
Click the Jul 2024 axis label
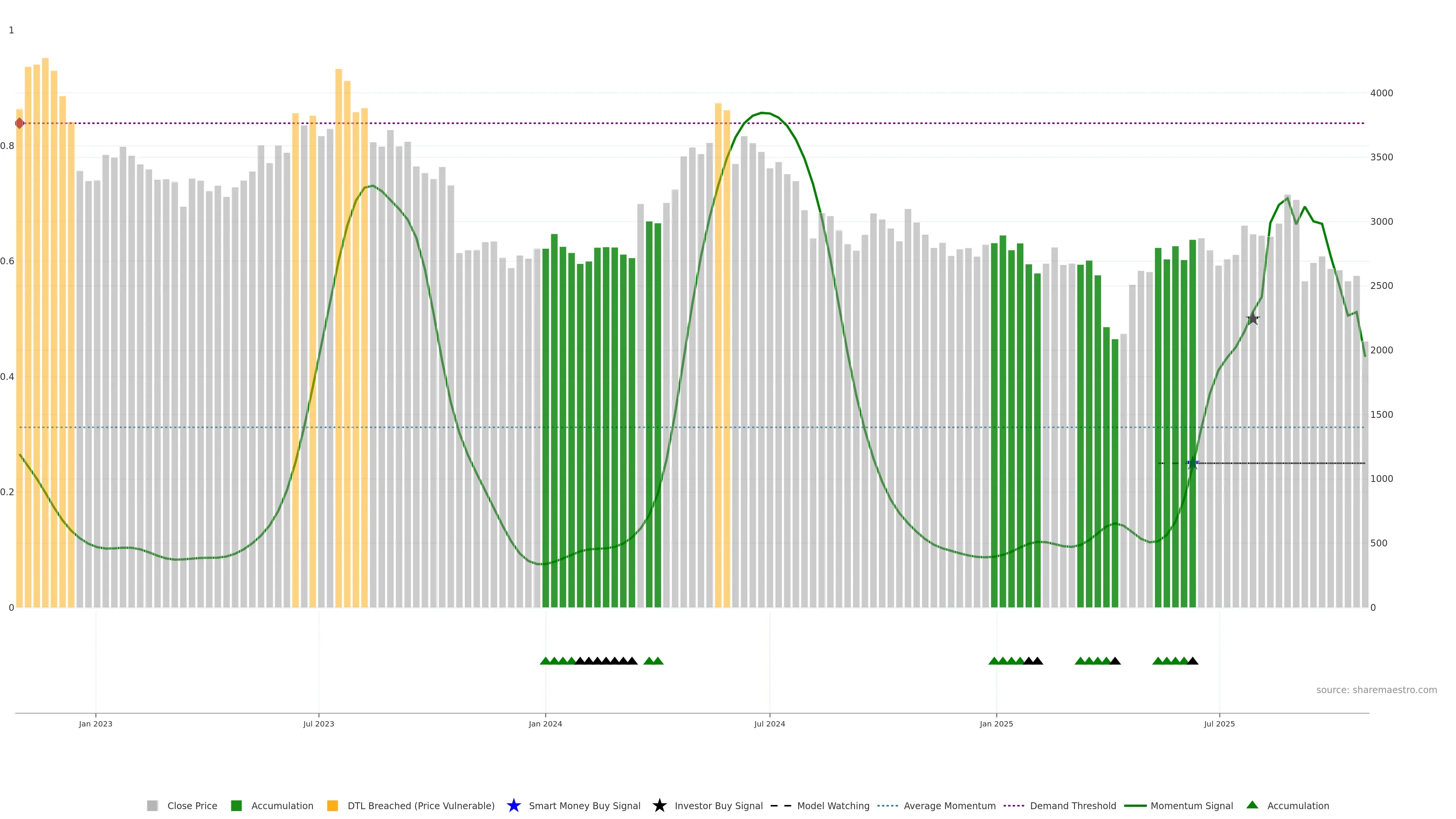click(769, 723)
